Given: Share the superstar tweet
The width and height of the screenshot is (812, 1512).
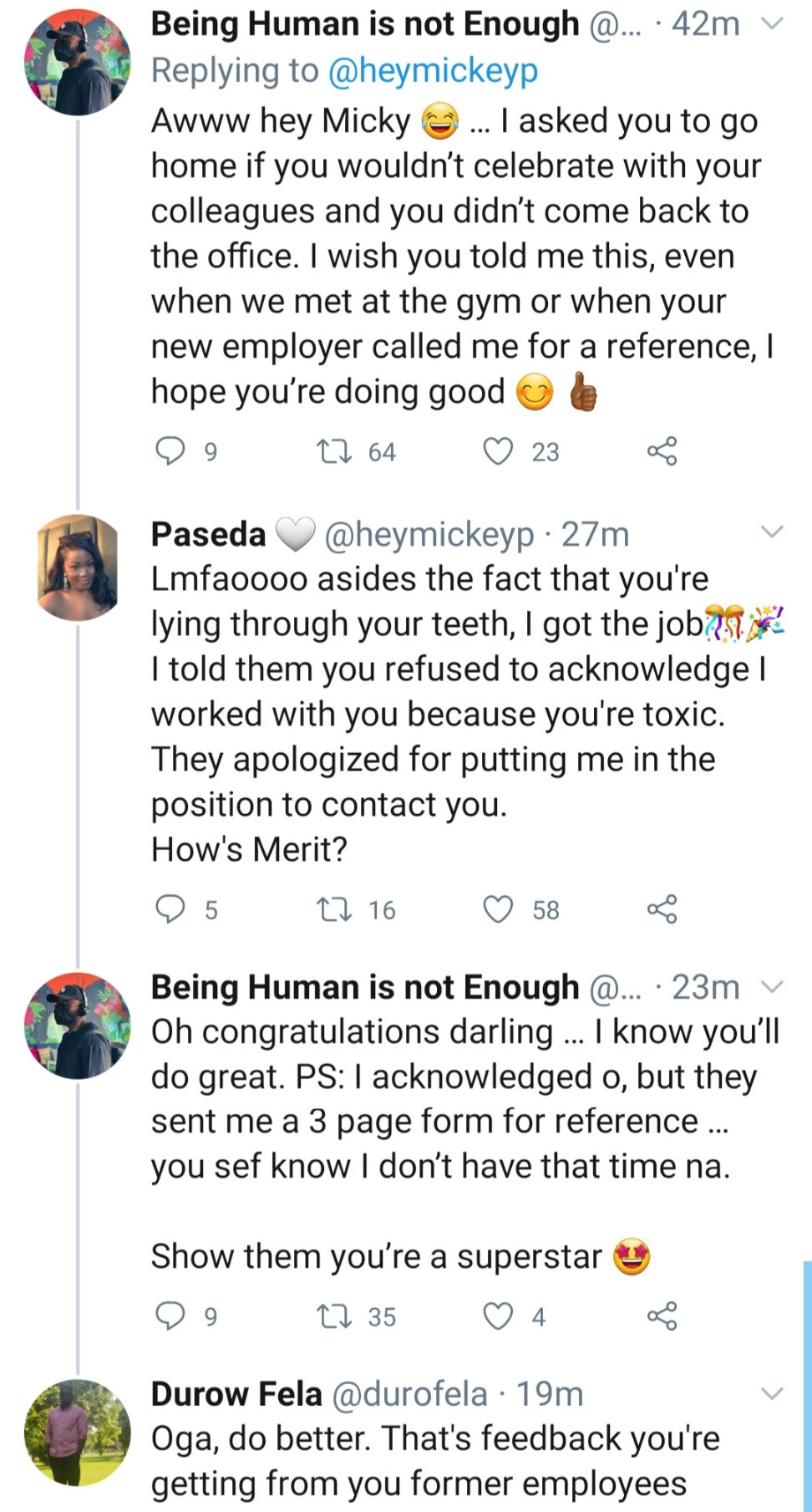Looking at the screenshot, I should [662, 1316].
